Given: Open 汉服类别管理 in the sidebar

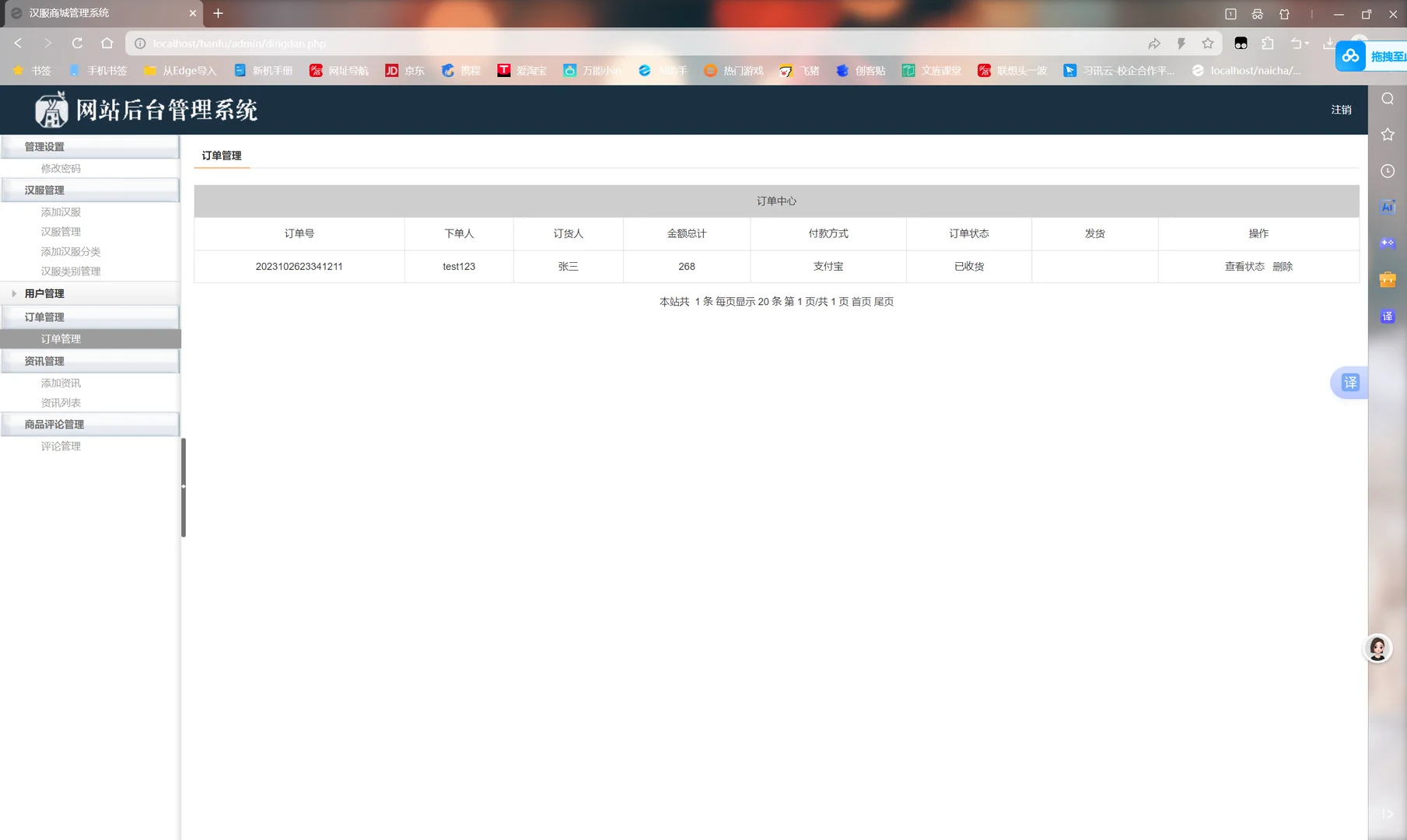Looking at the screenshot, I should pos(71,271).
